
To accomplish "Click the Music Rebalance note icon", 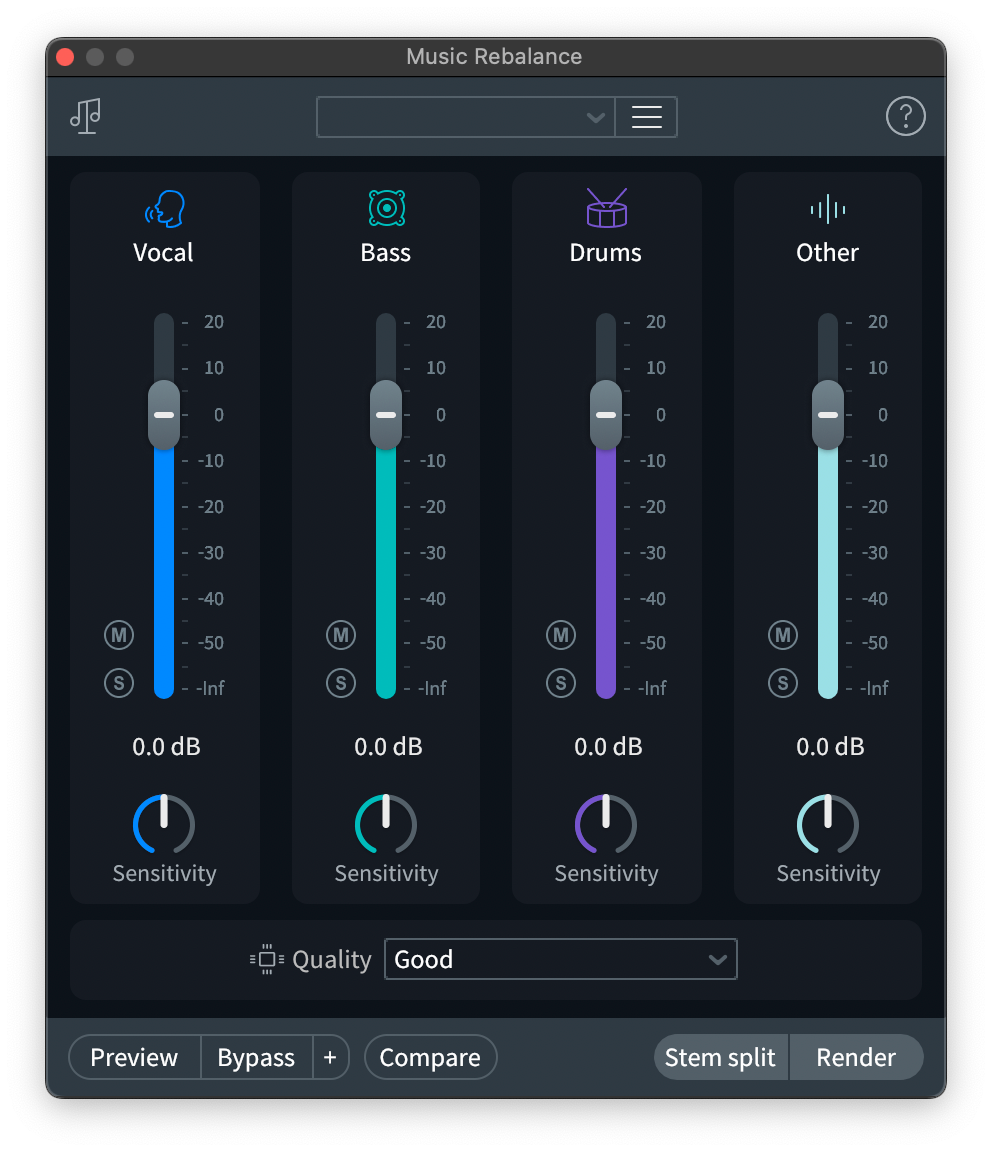I will point(85,116).
